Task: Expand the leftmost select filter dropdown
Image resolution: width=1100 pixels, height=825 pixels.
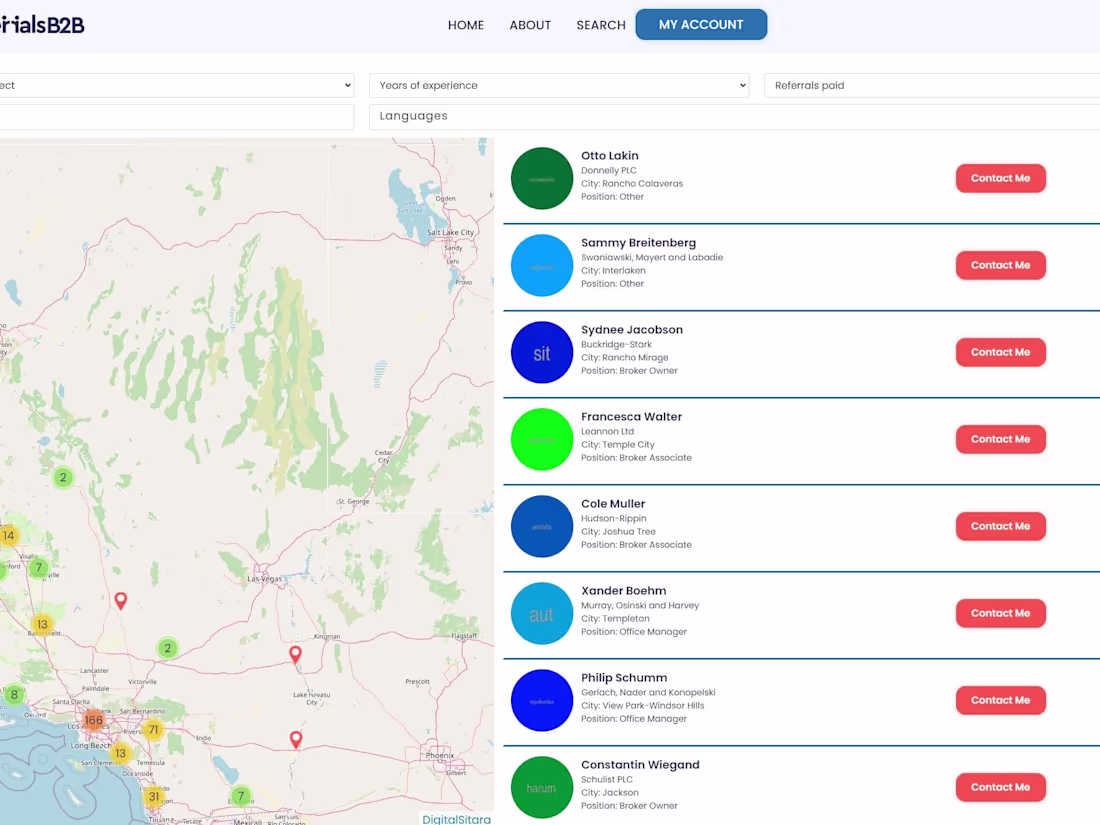Action: [175, 85]
